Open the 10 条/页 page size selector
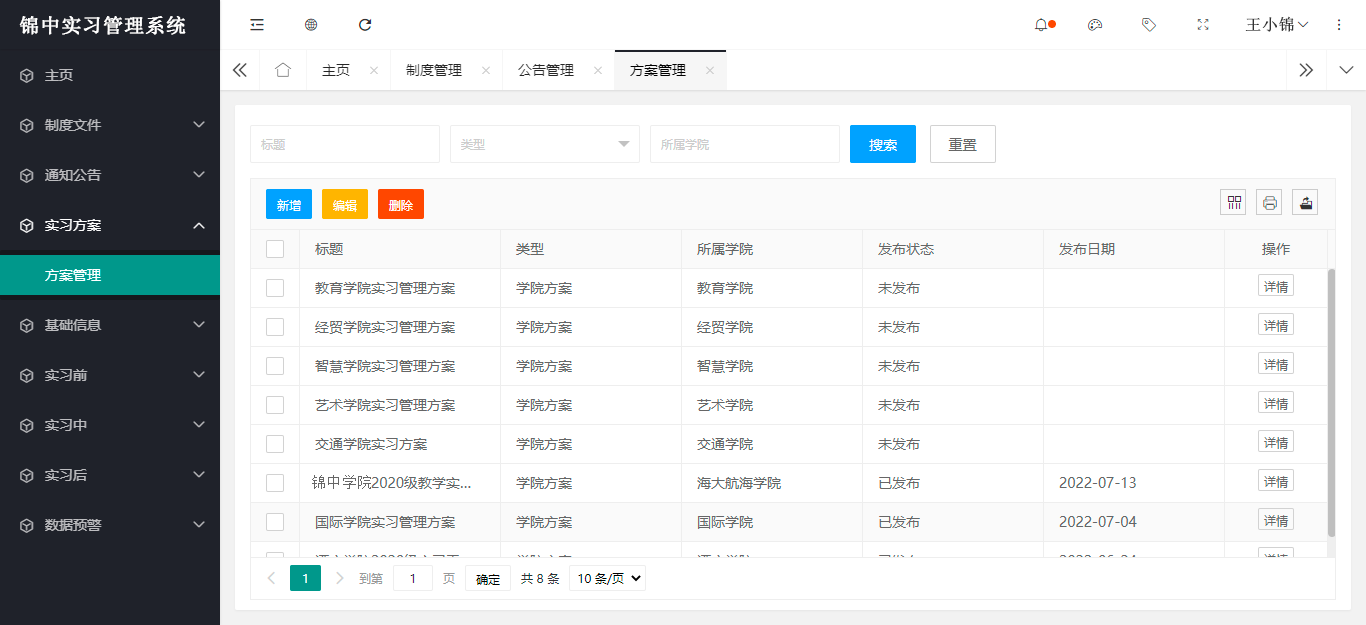 [607, 578]
